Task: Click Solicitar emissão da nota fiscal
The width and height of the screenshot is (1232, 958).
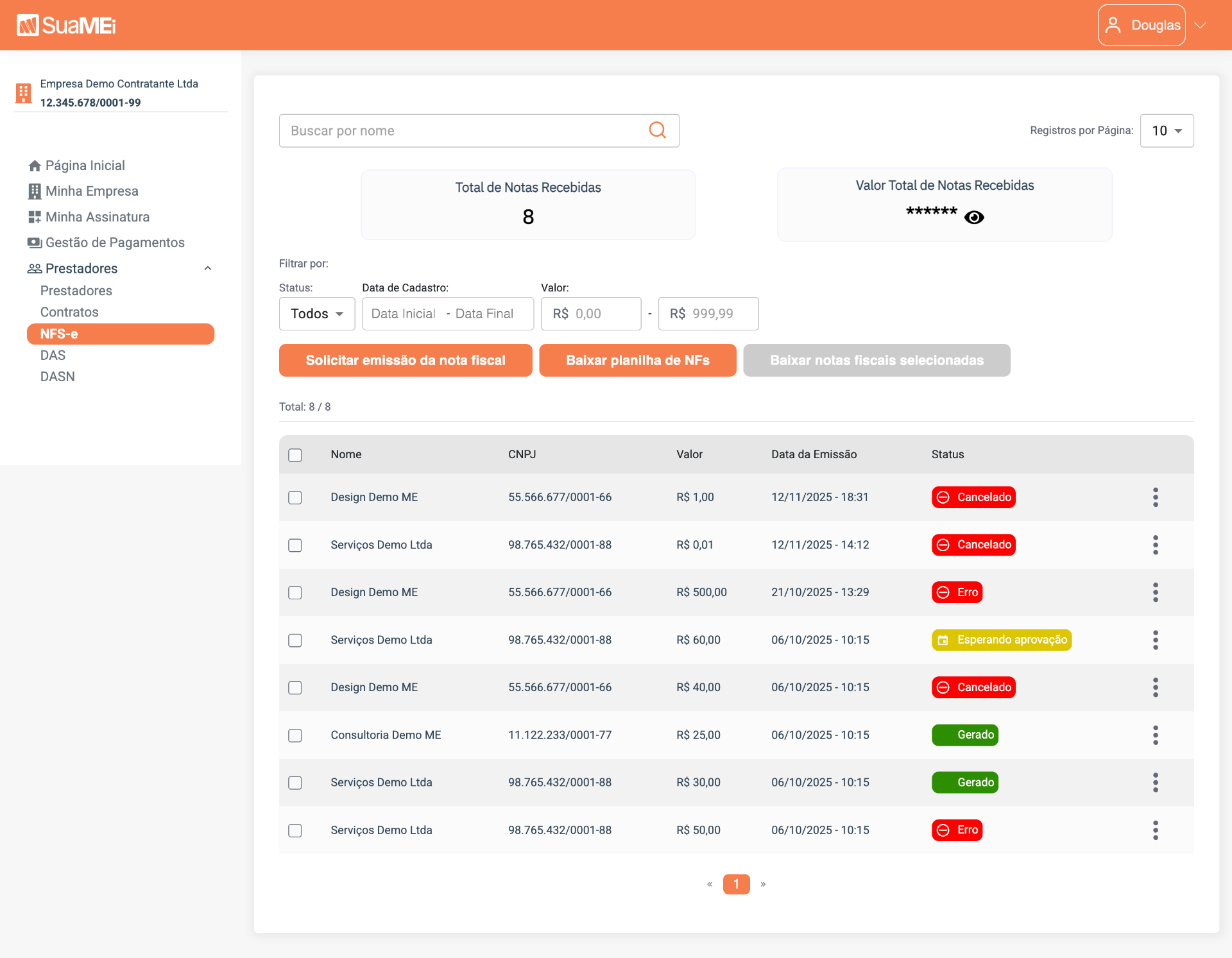Action: [x=406, y=361]
